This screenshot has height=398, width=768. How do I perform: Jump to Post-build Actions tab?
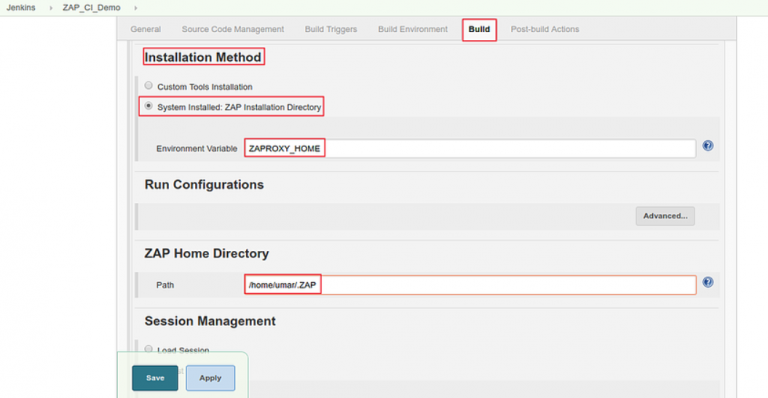(x=545, y=29)
